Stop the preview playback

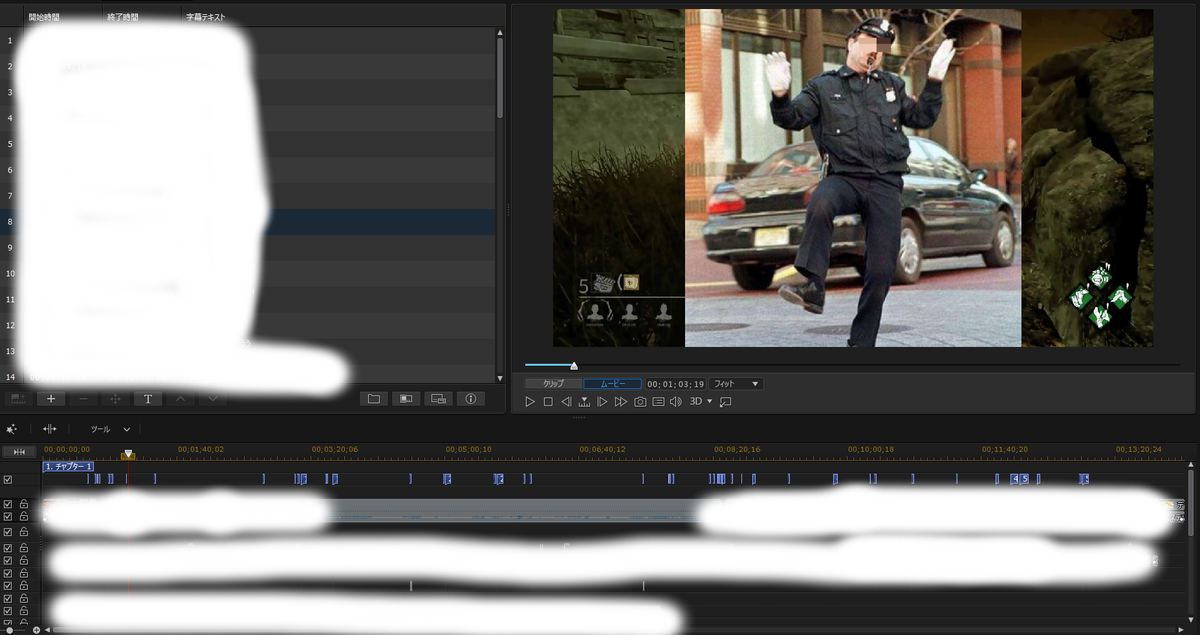548,401
